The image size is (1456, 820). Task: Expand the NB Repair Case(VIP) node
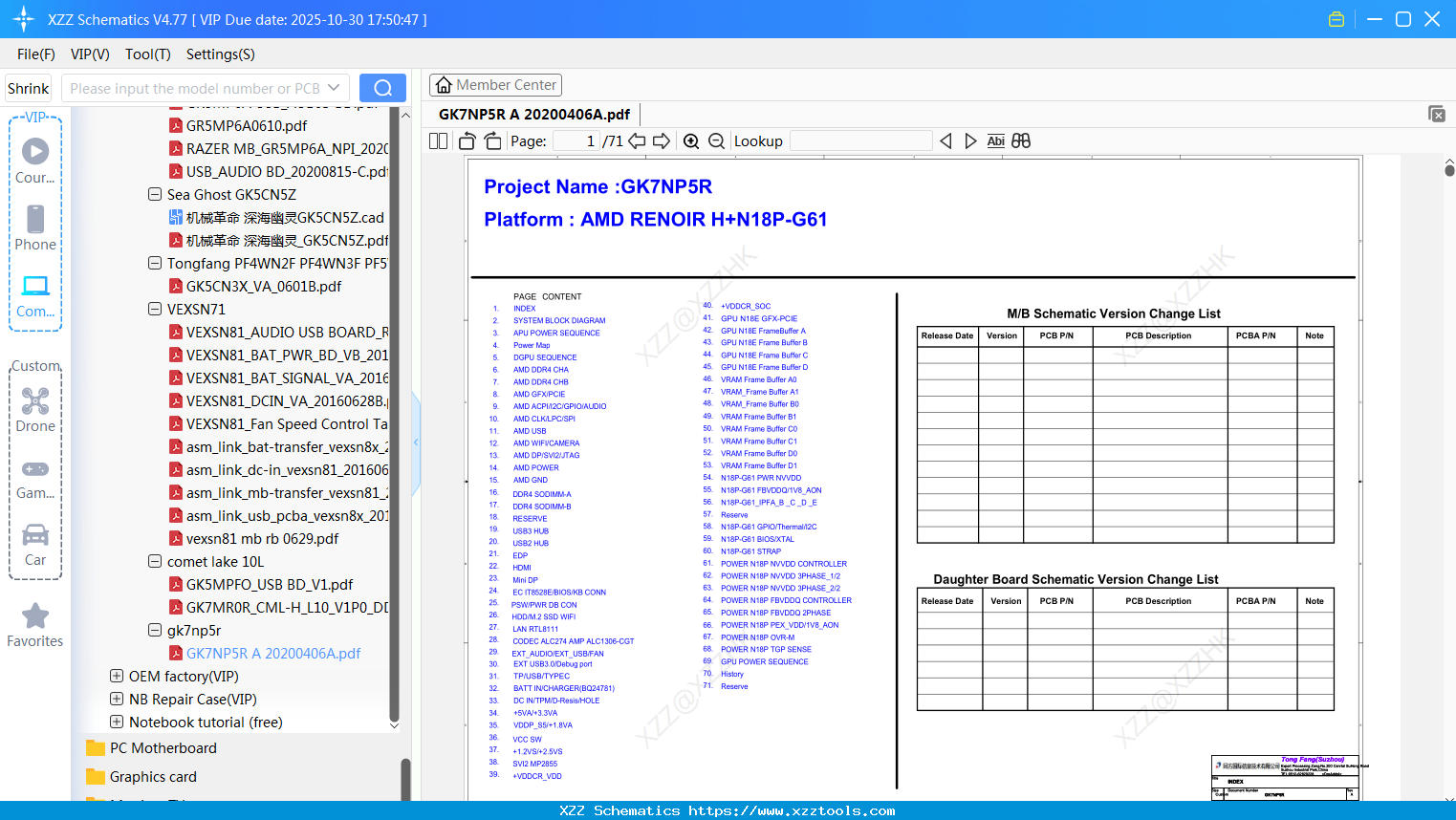tap(117, 699)
